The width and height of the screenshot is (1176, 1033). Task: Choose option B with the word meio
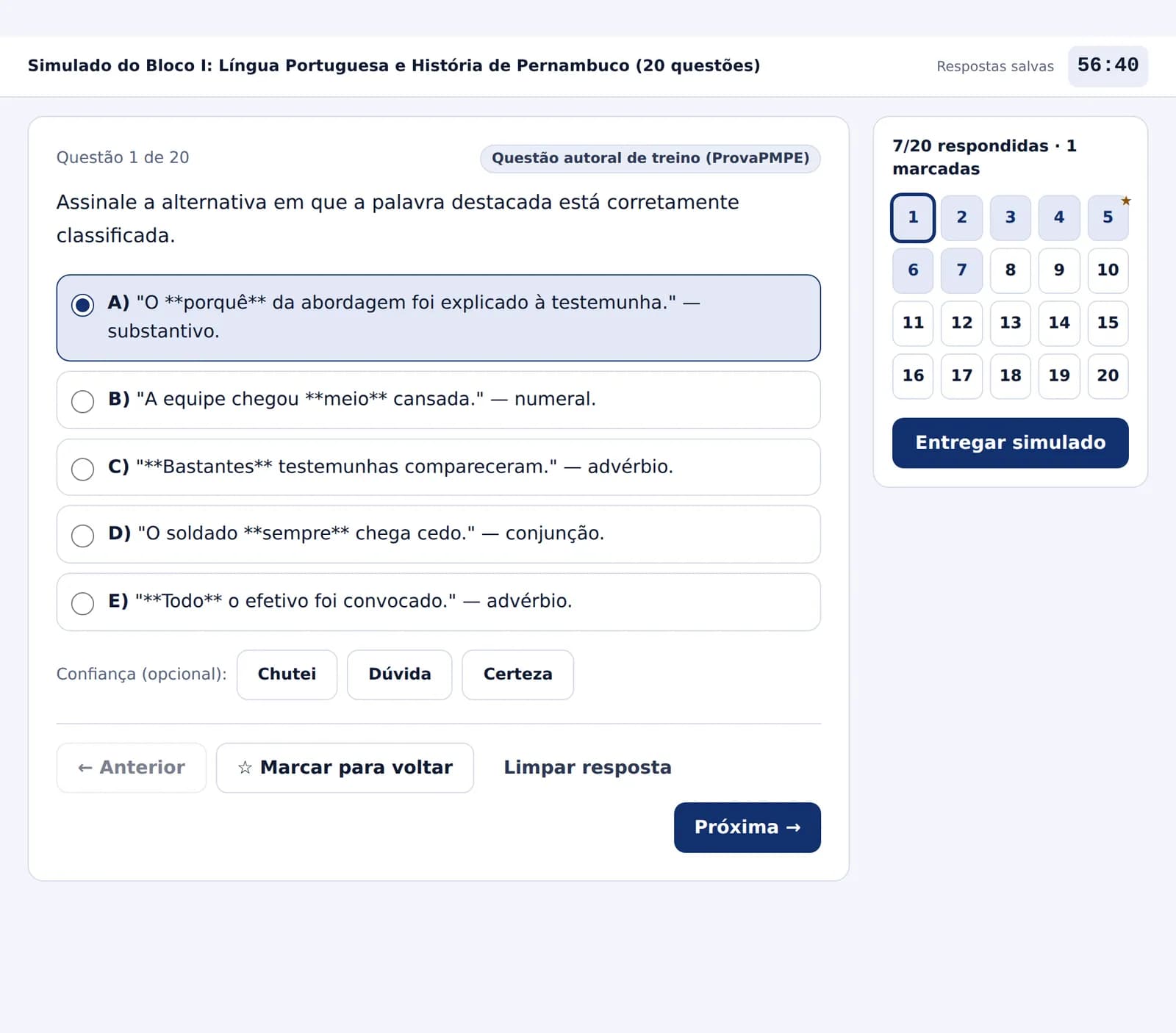click(438, 400)
